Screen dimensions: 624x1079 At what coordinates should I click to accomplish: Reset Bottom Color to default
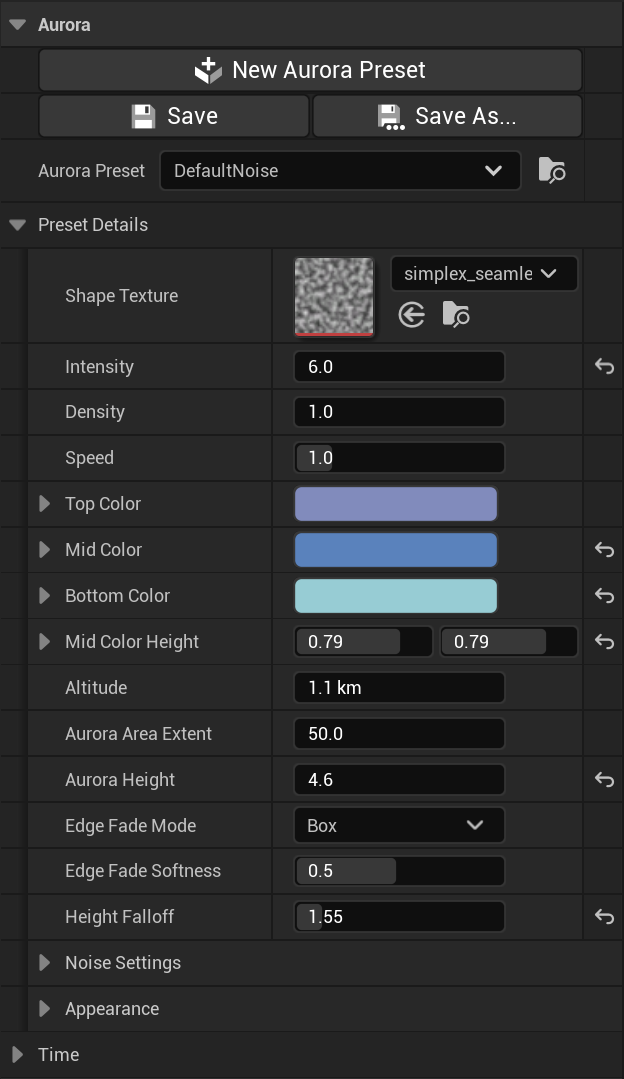604,596
